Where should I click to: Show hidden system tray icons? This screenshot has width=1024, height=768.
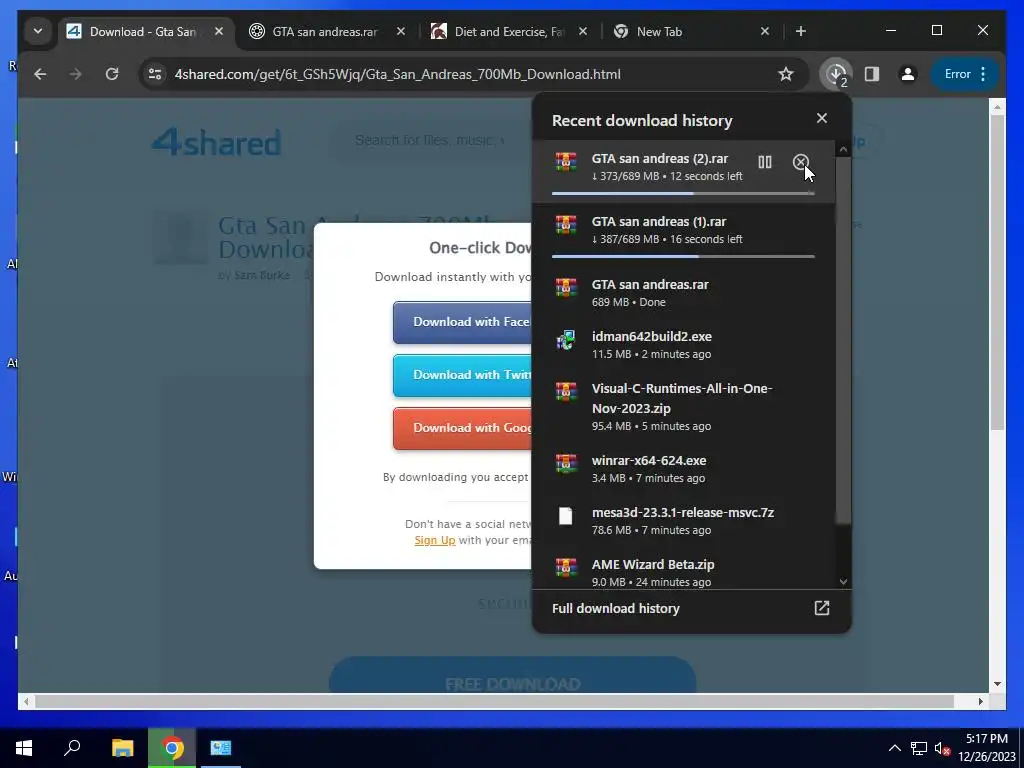tap(895, 748)
